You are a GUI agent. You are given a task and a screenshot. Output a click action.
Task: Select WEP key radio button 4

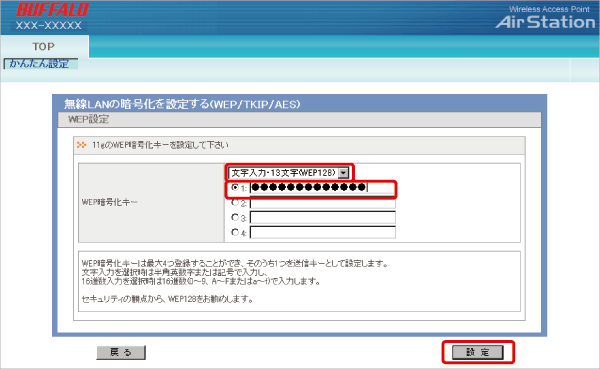(235, 232)
